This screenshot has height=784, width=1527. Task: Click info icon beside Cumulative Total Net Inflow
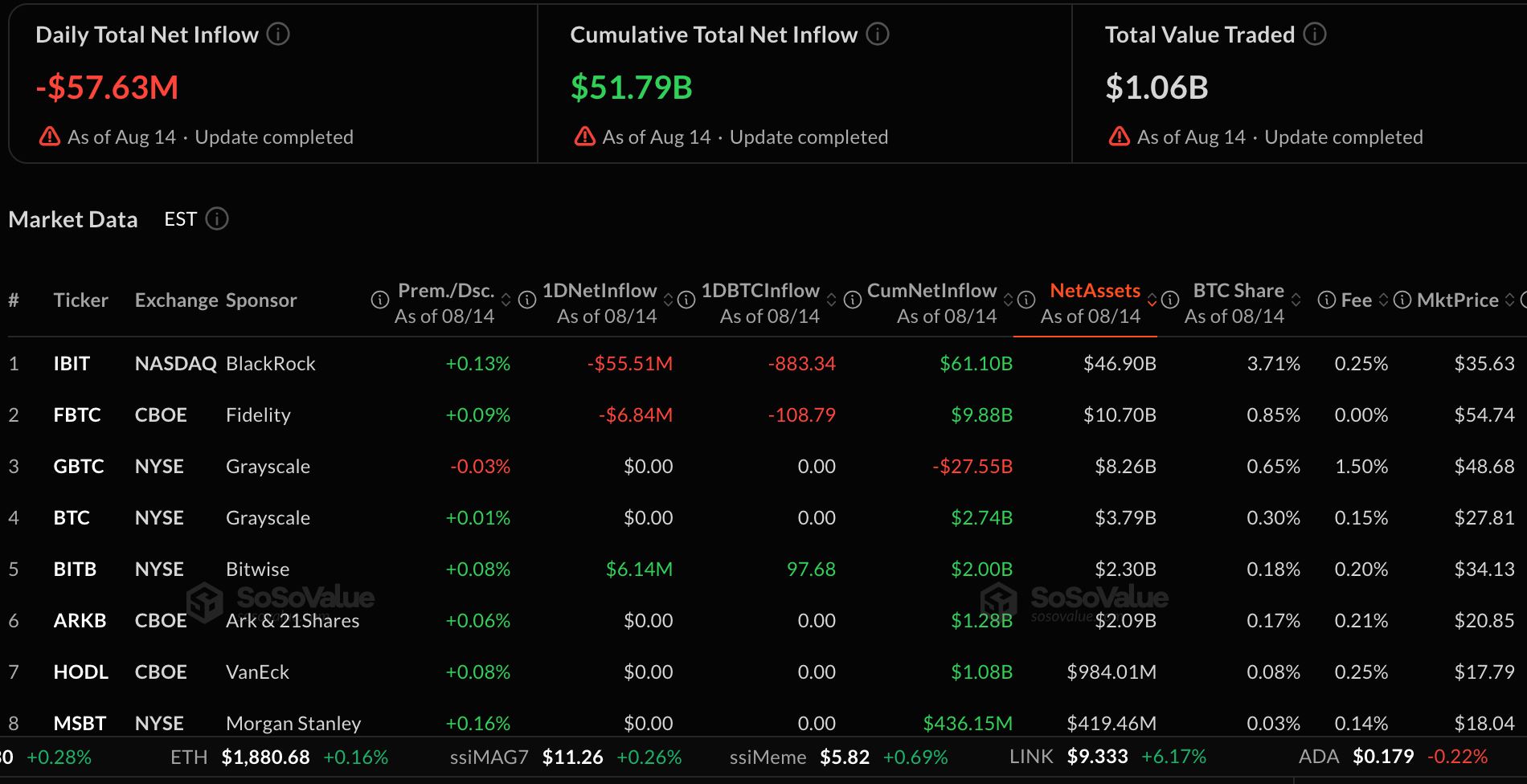[878, 35]
